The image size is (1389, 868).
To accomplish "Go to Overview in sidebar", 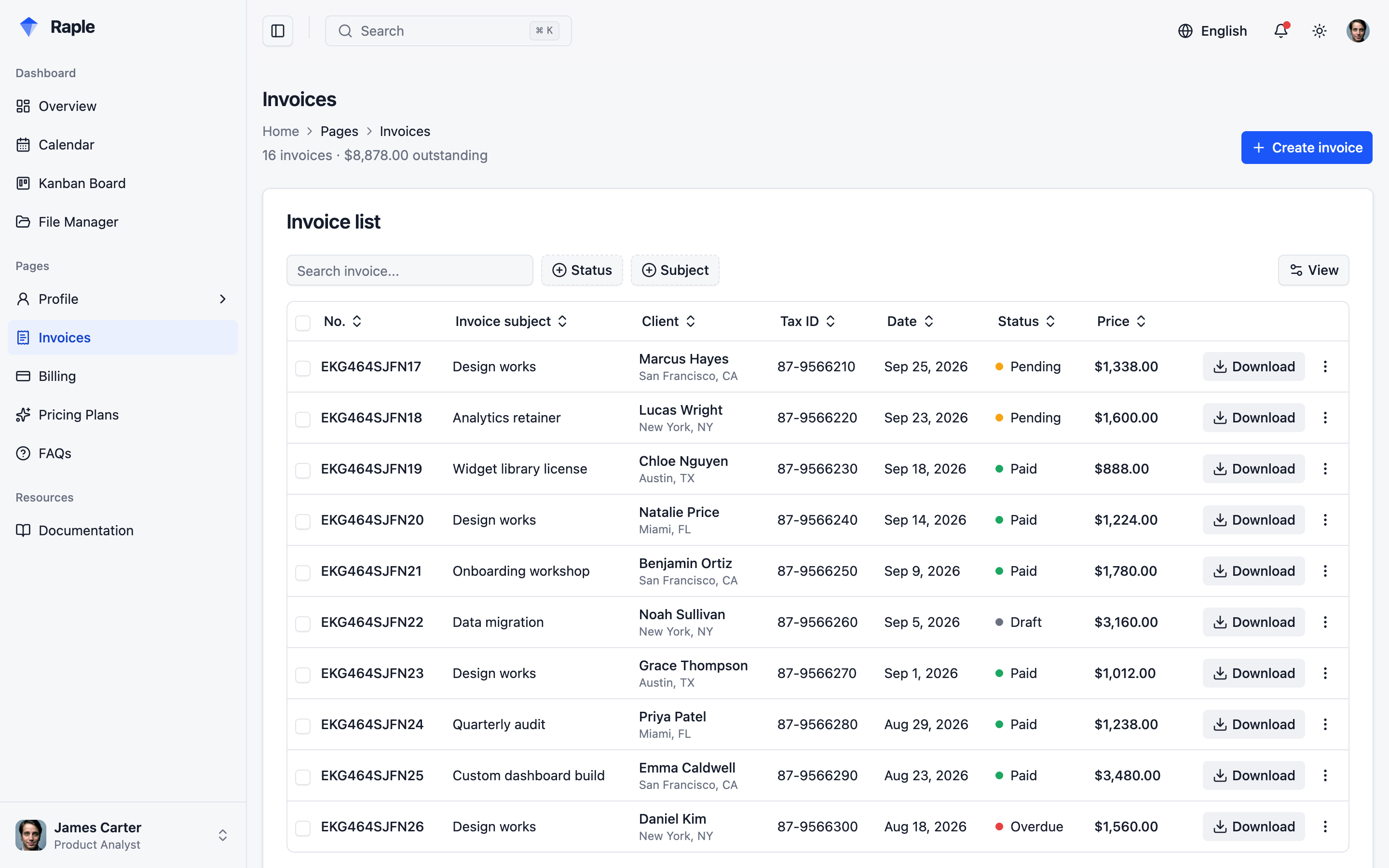I will pos(123,106).
